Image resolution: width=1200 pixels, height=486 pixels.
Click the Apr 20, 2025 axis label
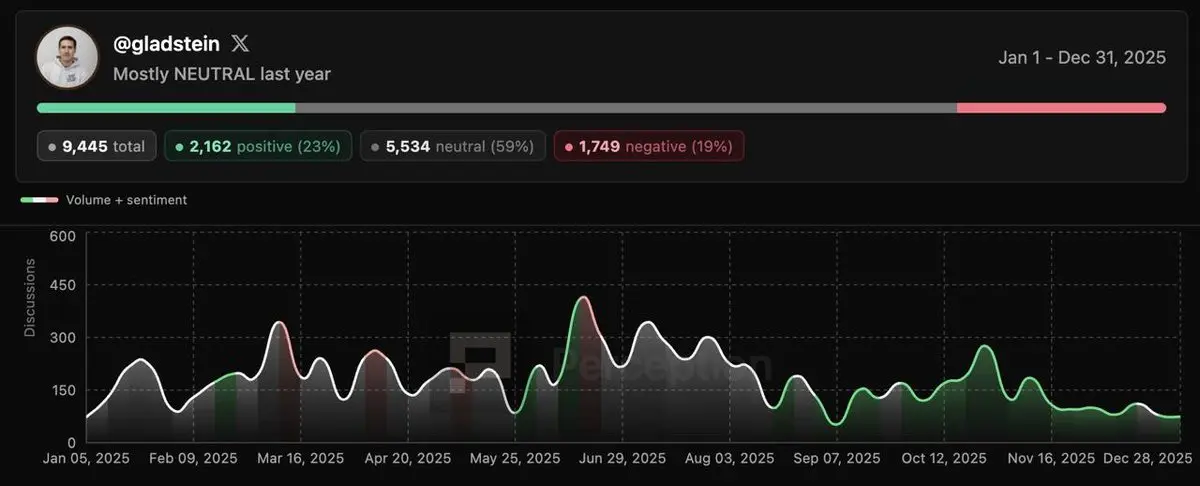coord(408,459)
